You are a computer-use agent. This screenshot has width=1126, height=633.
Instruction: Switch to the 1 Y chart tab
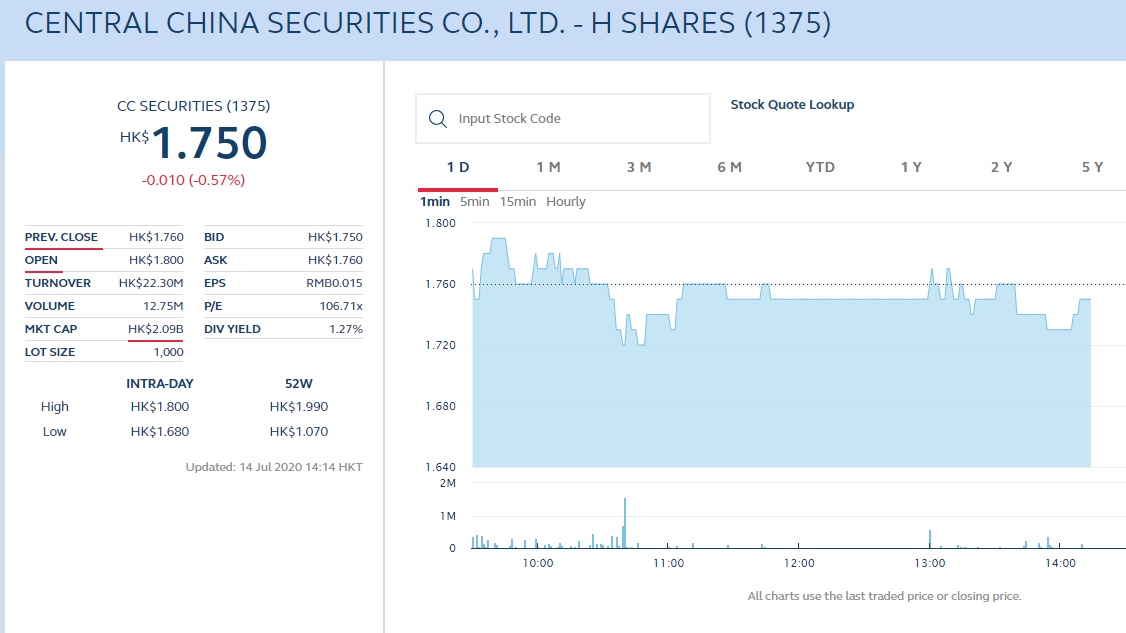(x=911, y=167)
